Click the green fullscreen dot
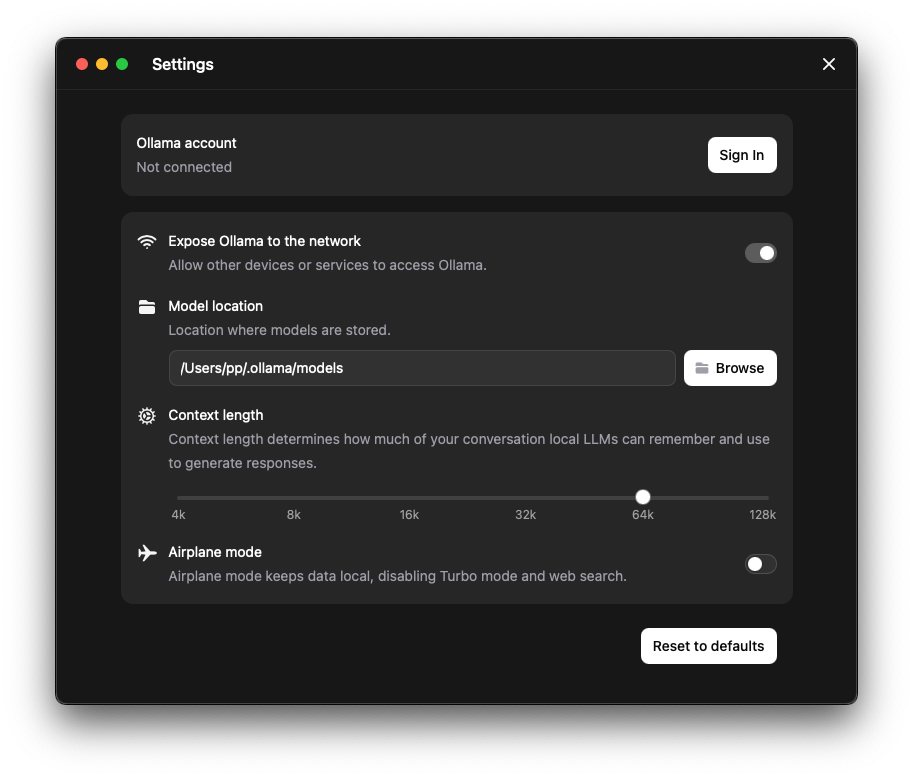Screen dimensions: 913x778 click(122, 64)
